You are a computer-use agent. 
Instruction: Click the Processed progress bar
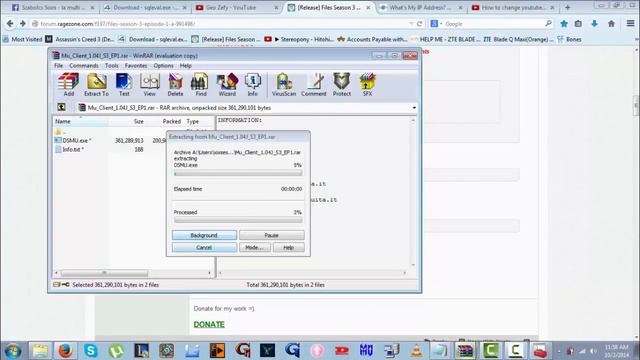(238, 220)
